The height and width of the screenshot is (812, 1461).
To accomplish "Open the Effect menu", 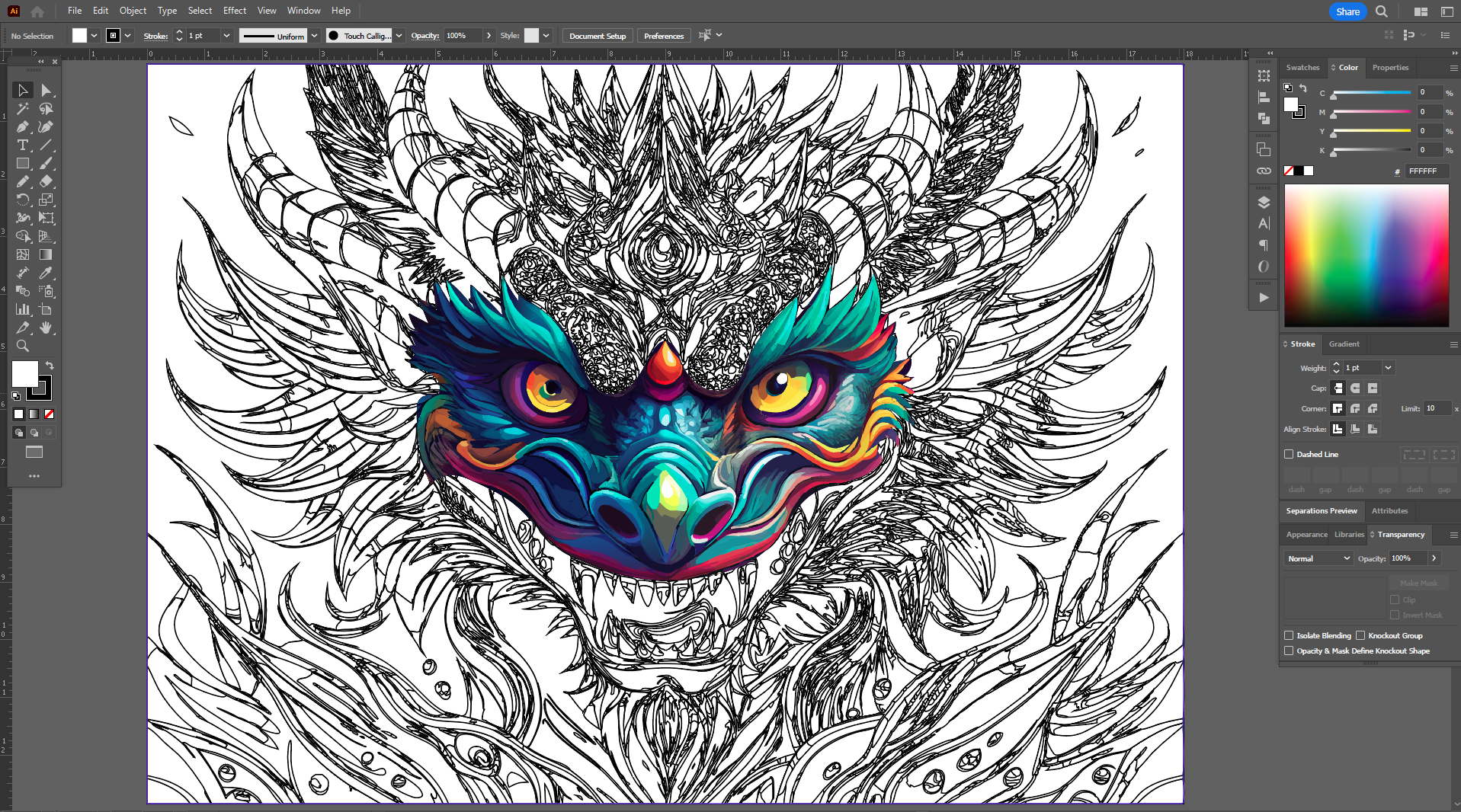I will coord(235,11).
